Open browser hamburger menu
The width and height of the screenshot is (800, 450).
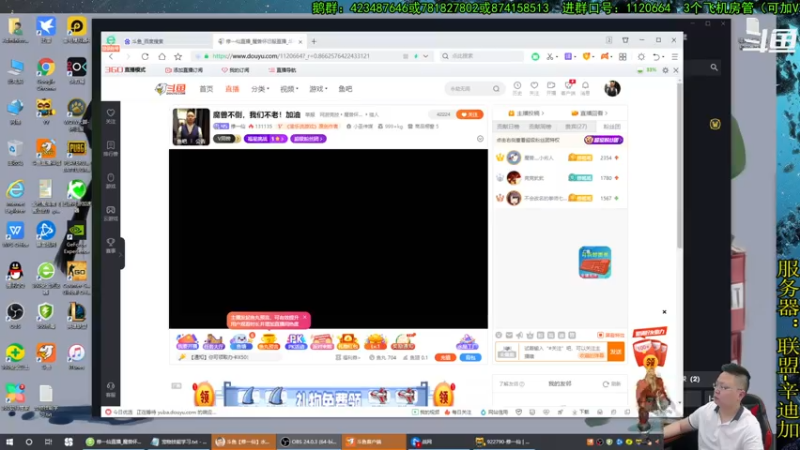tap(674, 57)
